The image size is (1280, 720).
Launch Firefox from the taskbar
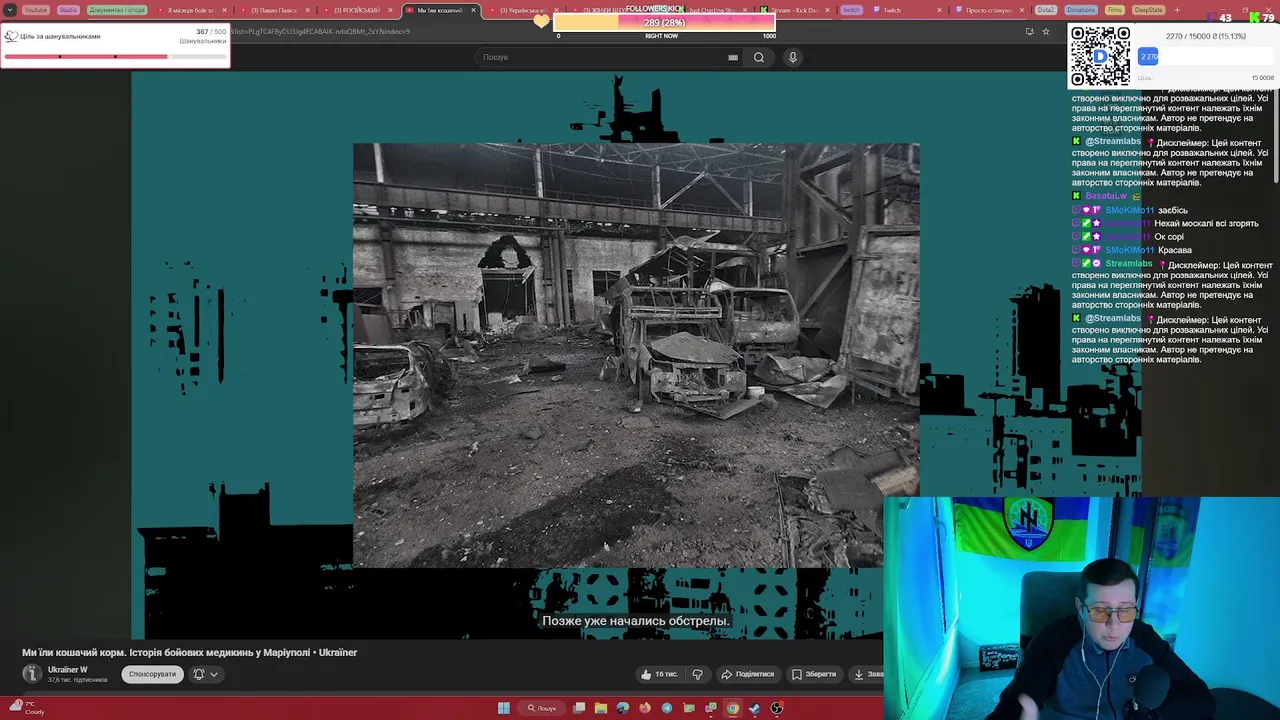(645, 708)
